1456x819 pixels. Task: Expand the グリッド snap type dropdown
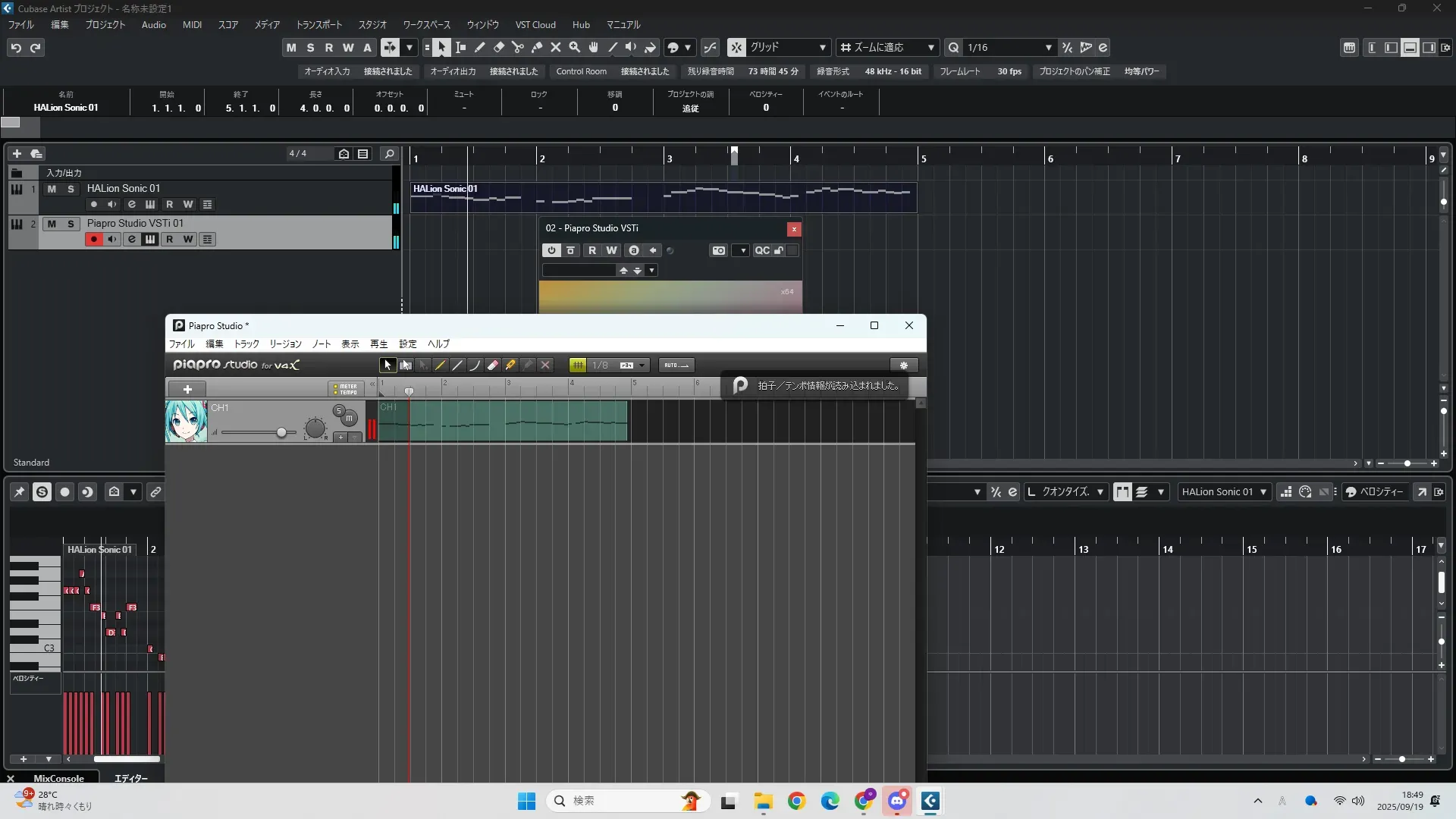tap(822, 48)
